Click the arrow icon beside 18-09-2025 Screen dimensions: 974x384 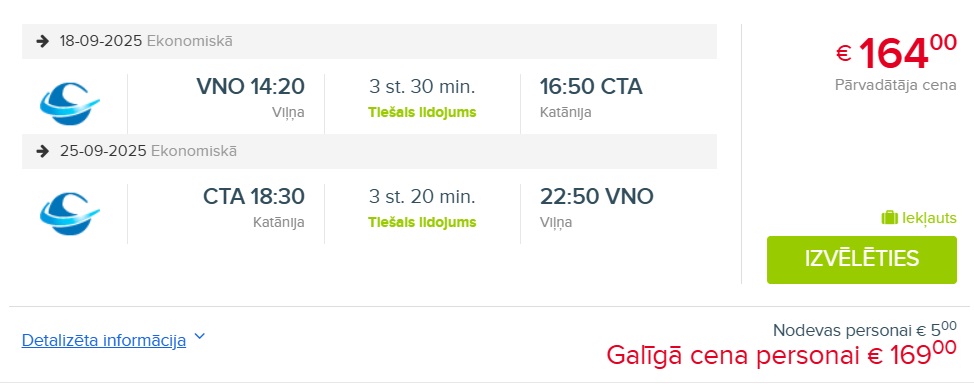42,42
